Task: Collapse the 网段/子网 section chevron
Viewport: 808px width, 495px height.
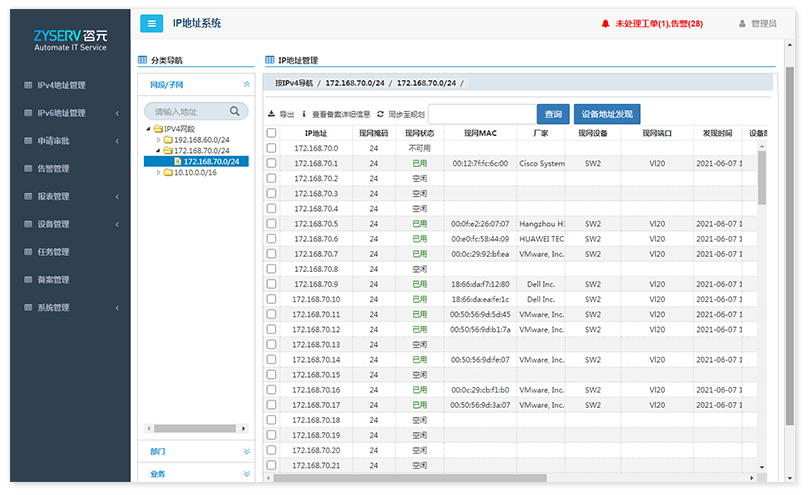Action: coord(246,84)
